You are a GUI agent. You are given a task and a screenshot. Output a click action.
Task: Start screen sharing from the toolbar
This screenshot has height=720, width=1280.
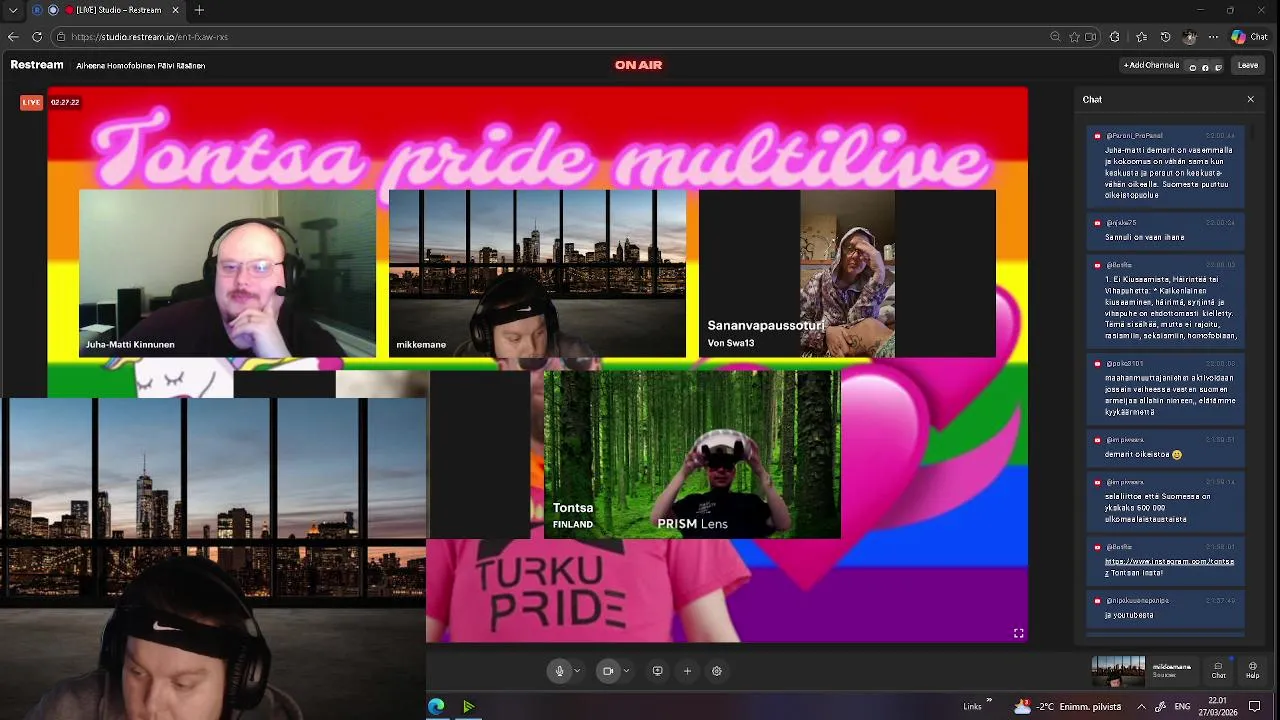click(x=657, y=671)
